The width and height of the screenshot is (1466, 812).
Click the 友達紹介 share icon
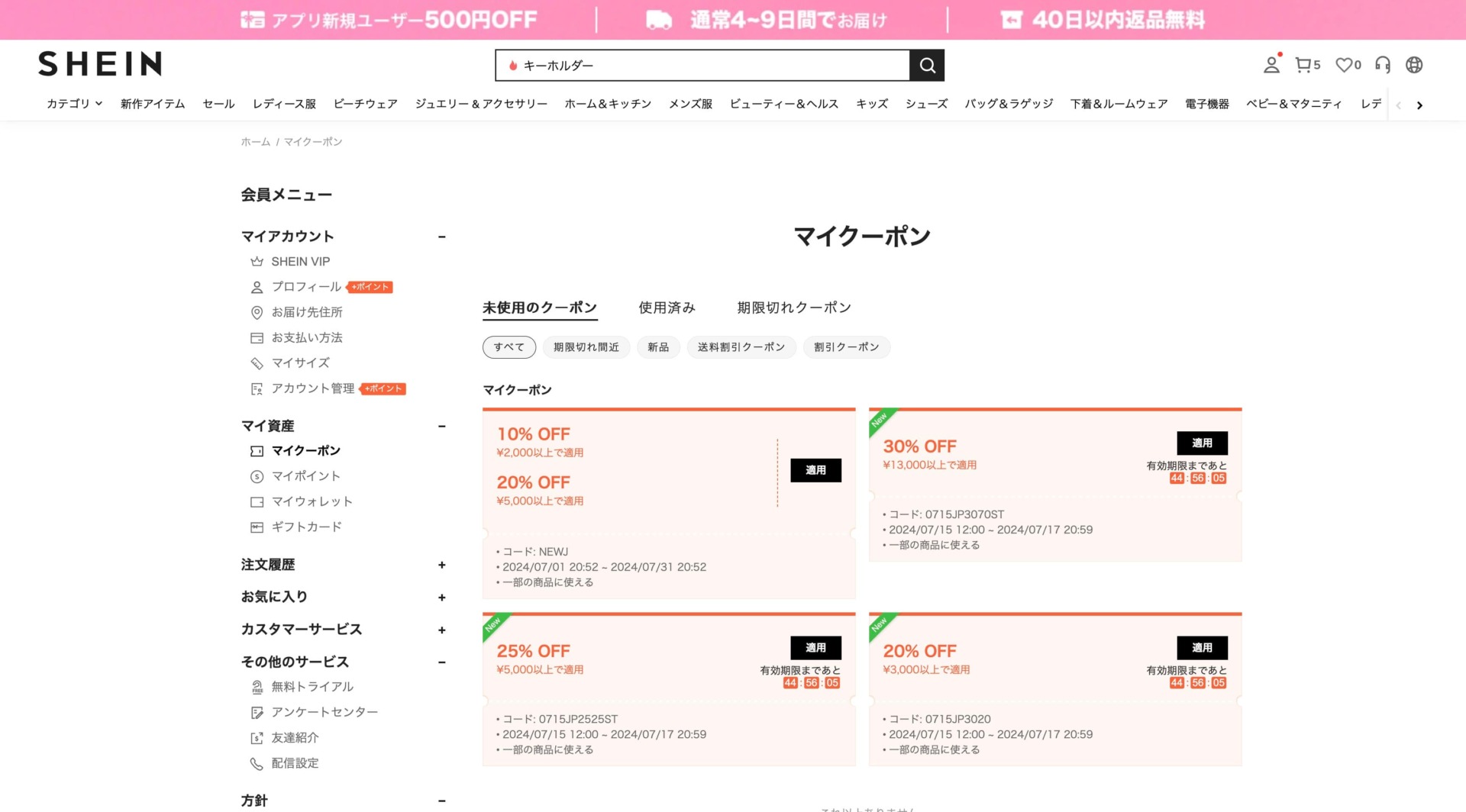(257, 738)
